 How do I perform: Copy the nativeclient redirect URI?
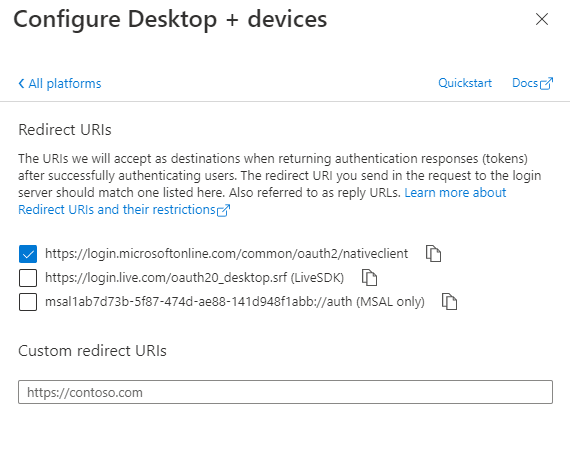coord(433,253)
